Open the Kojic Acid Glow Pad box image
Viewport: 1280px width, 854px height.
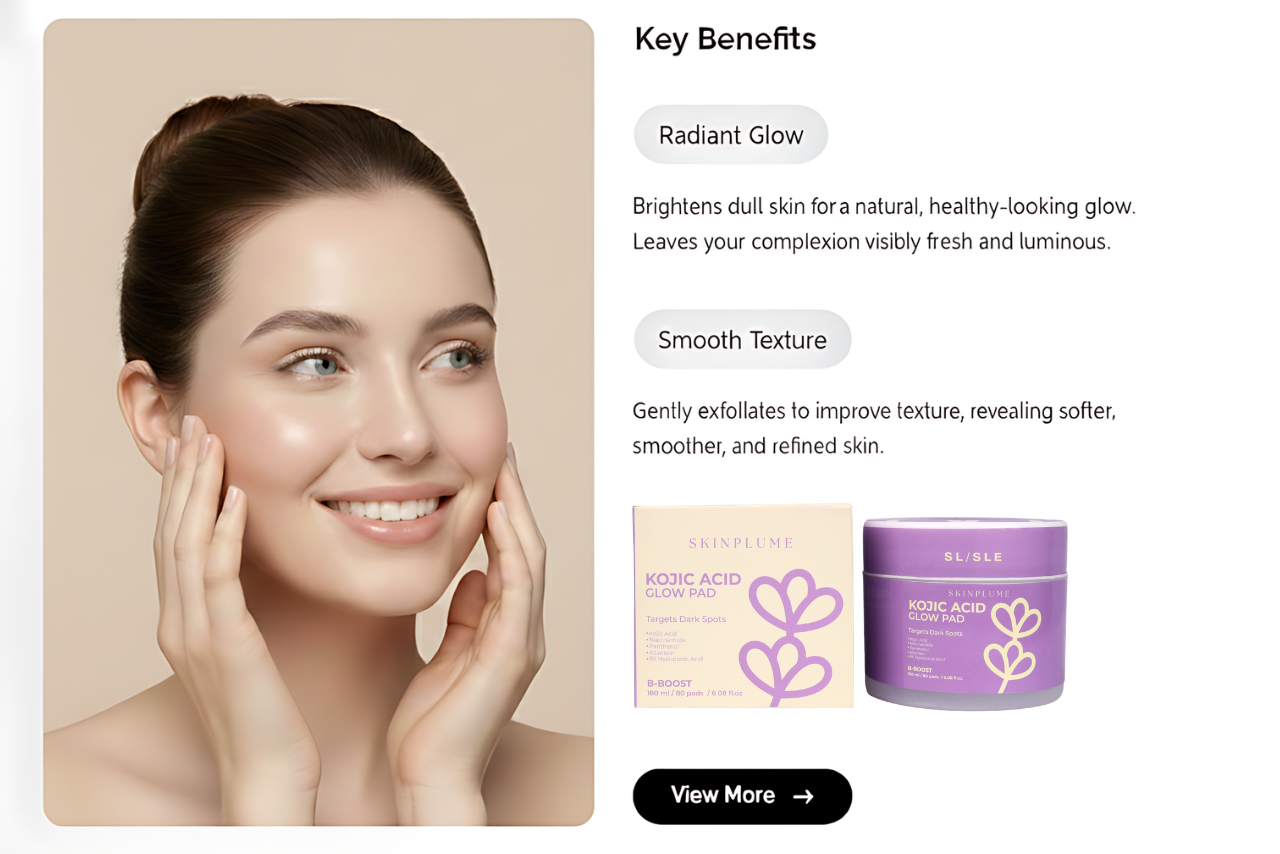743,606
